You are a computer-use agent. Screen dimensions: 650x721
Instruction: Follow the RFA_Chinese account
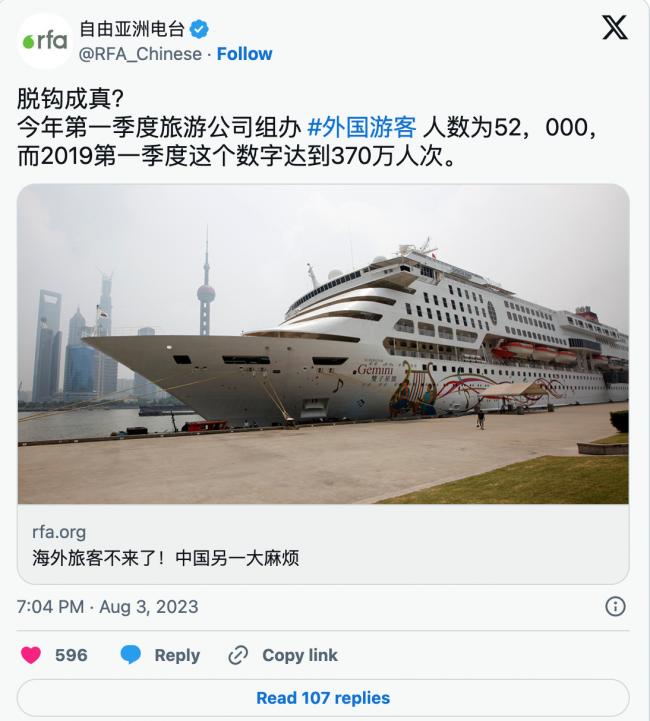pyautogui.click(x=245, y=54)
